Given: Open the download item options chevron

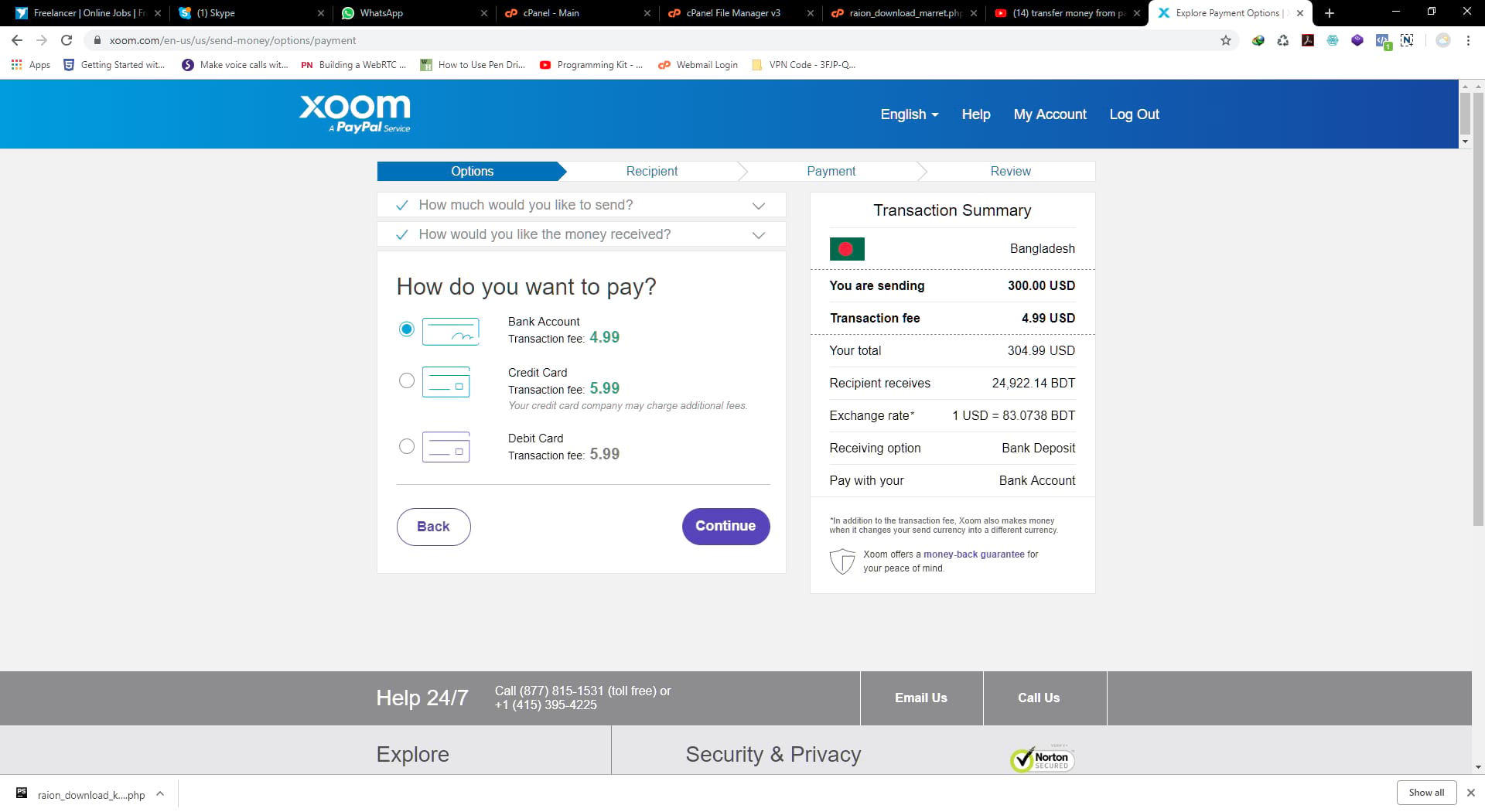Looking at the screenshot, I should [x=160, y=793].
